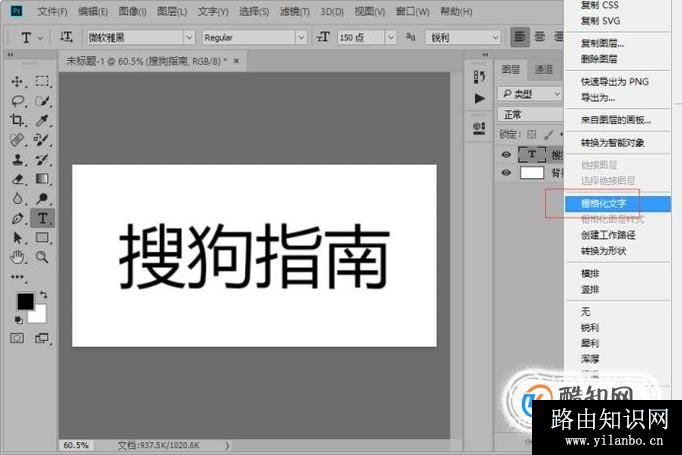Switch to the 图层 panel tab
Viewport: 682px width, 455px height.
511,69
